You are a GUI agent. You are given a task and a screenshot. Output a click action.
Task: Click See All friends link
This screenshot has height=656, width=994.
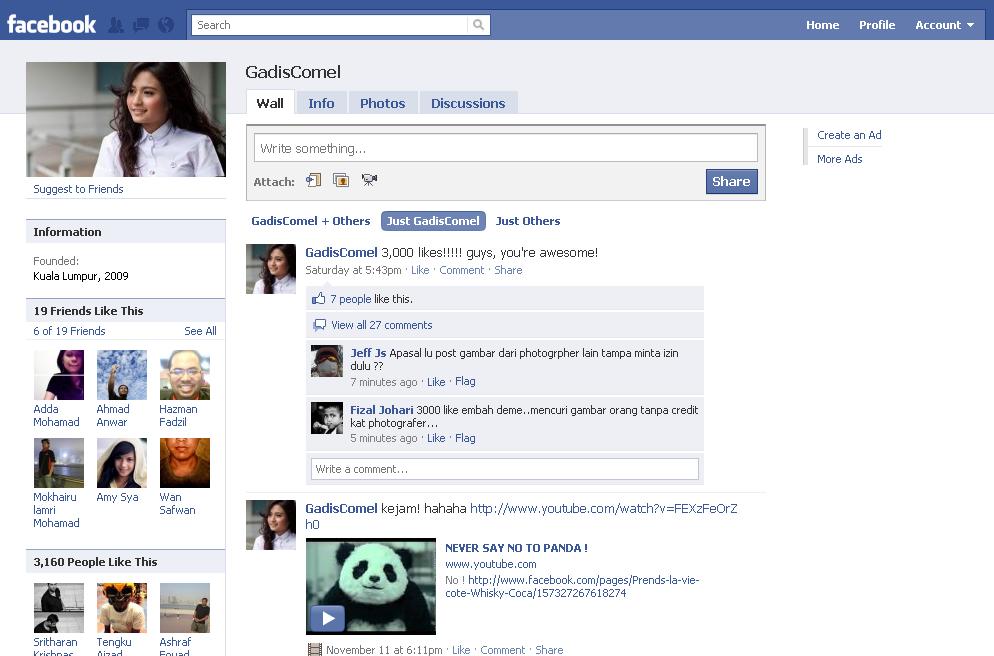coord(200,331)
